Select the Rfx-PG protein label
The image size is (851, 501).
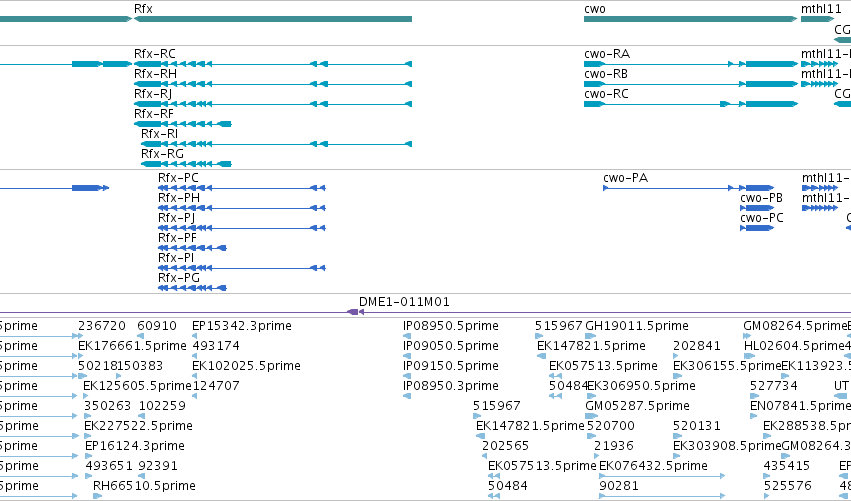coord(179,278)
